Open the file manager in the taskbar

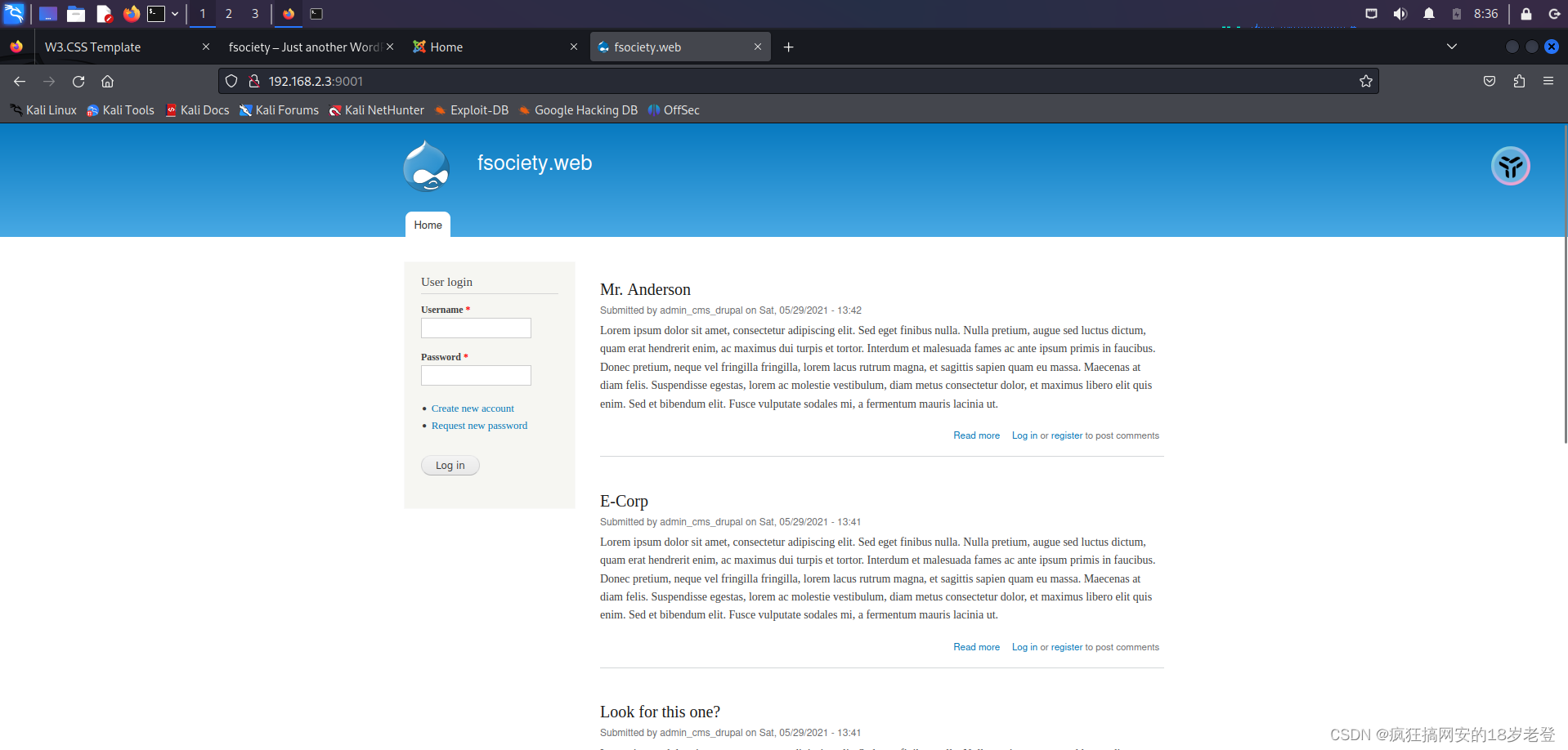(x=76, y=14)
